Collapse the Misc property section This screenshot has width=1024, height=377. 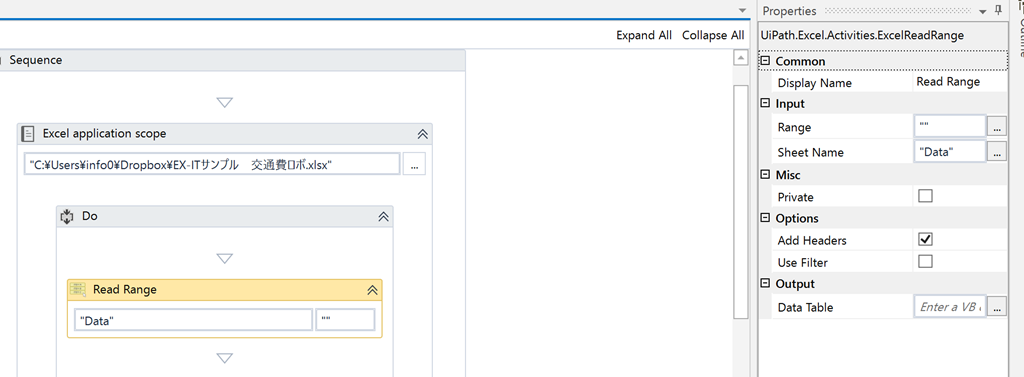tap(766, 174)
